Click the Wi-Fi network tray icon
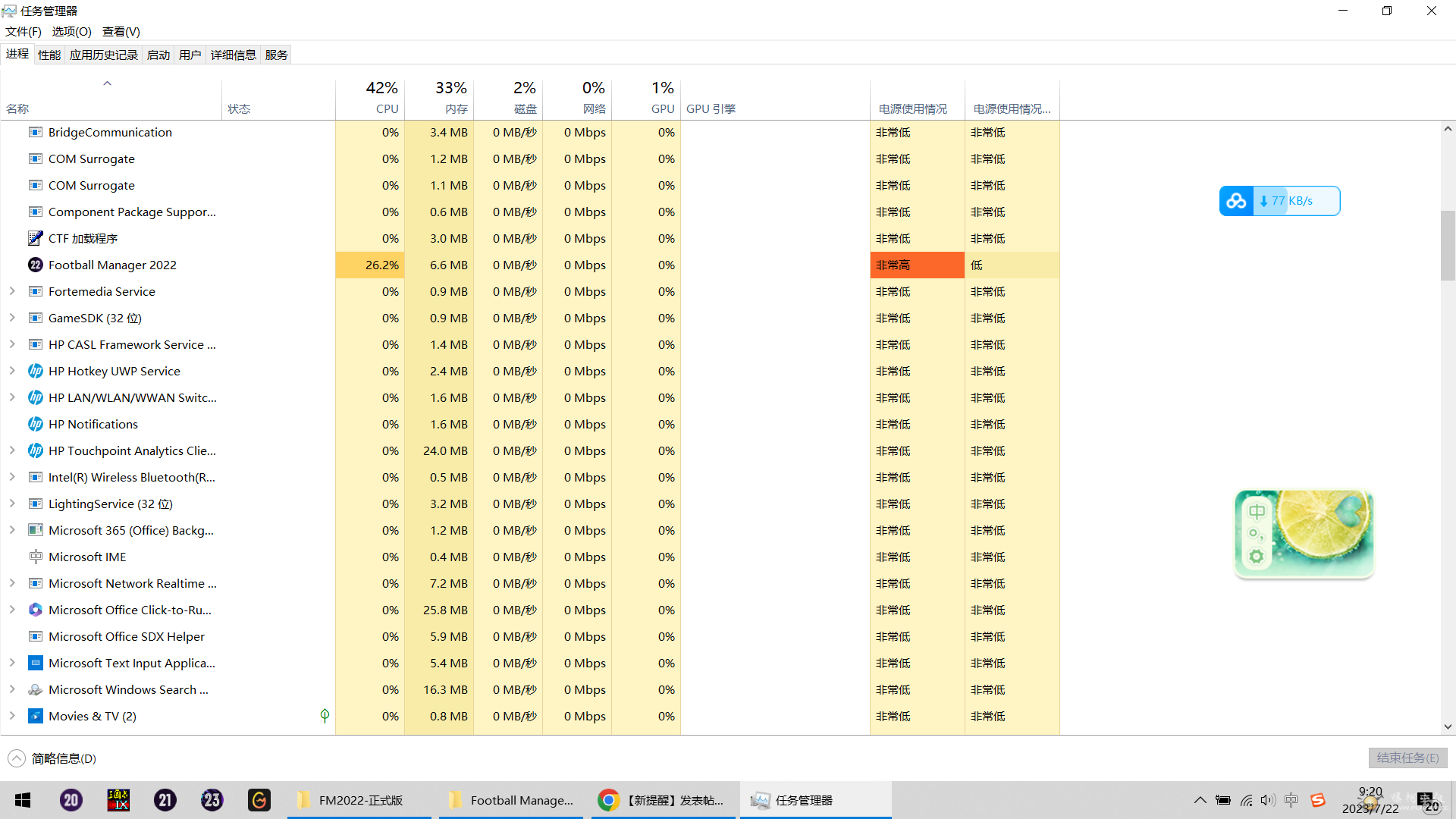This screenshot has height=819, width=1456. [1246, 800]
